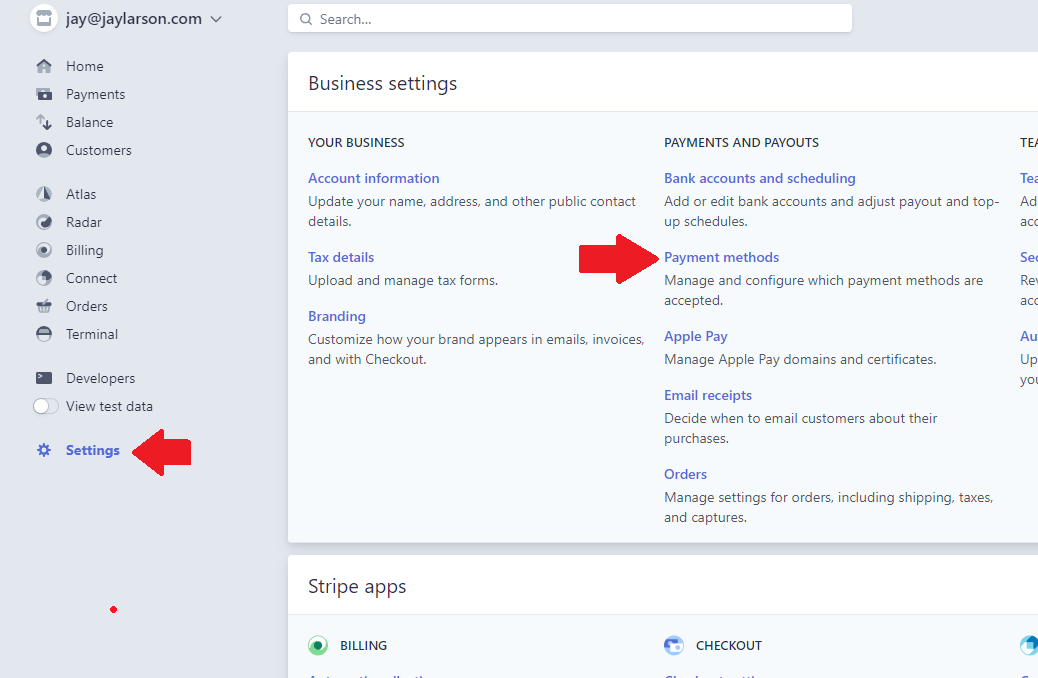Open the Orders settings link
The width and height of the screenshot is (1038, 678).
coord(685,474)
